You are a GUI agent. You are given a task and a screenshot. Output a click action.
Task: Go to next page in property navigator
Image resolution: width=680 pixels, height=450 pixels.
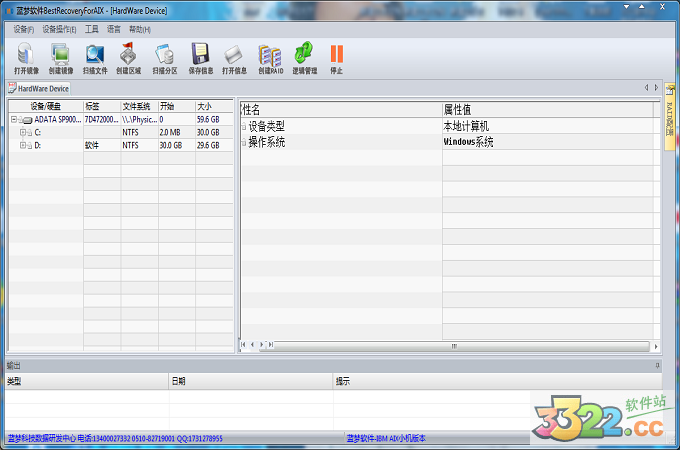(x=262, y=345)
